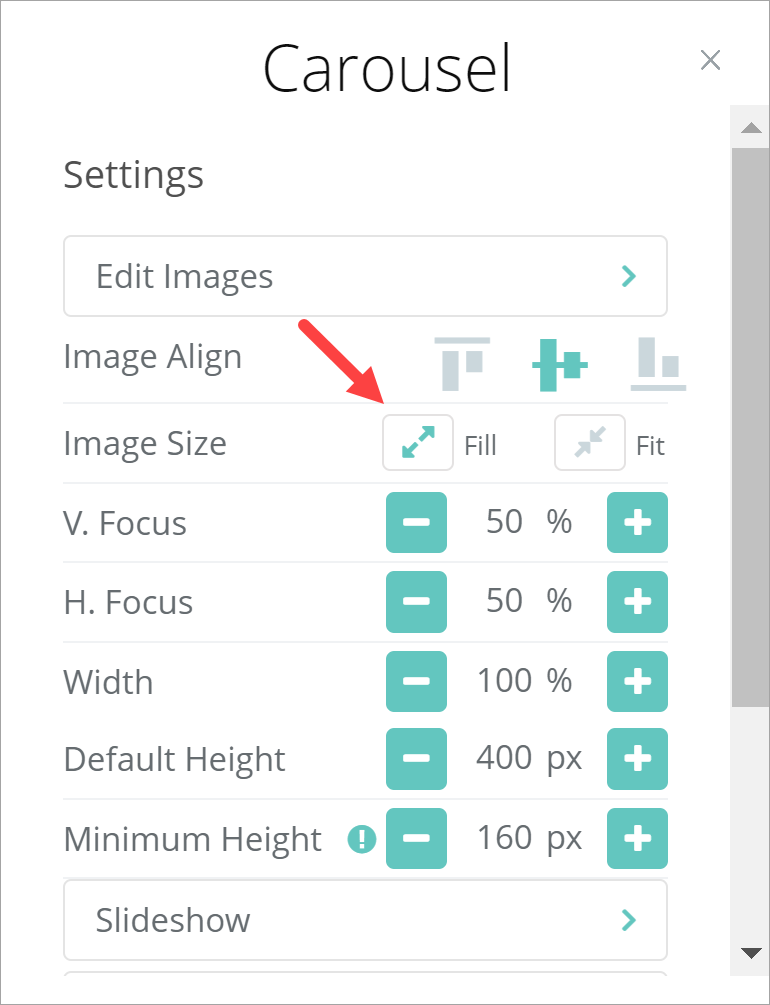Image resolution: width=770 pixels, height=1005 pixels.
Task: Close the Carousel panel
Action: [710, 61]
